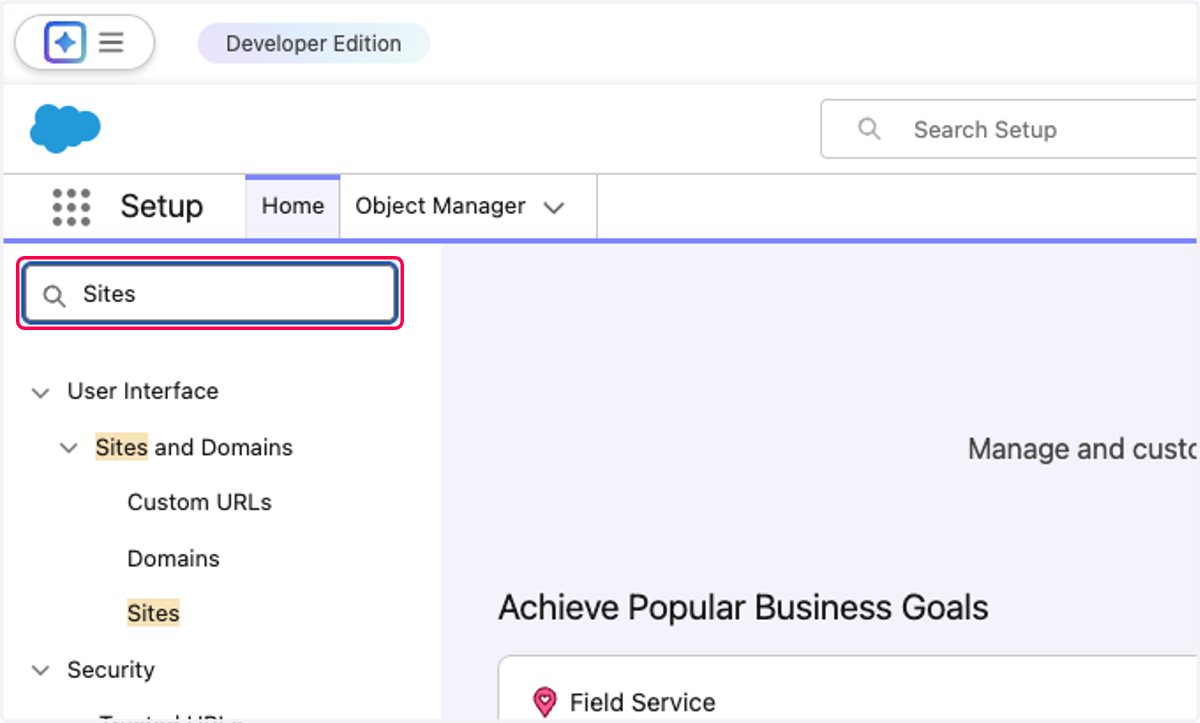Collapse the User Interface section chevron
Screen dimensions: 1200x723
coord(41,392)
